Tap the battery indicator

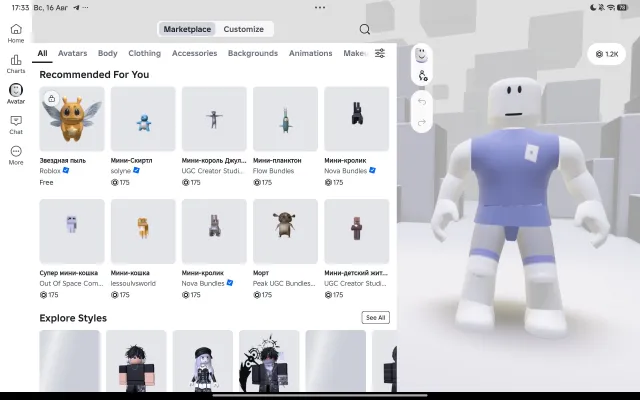click(622, 7)
